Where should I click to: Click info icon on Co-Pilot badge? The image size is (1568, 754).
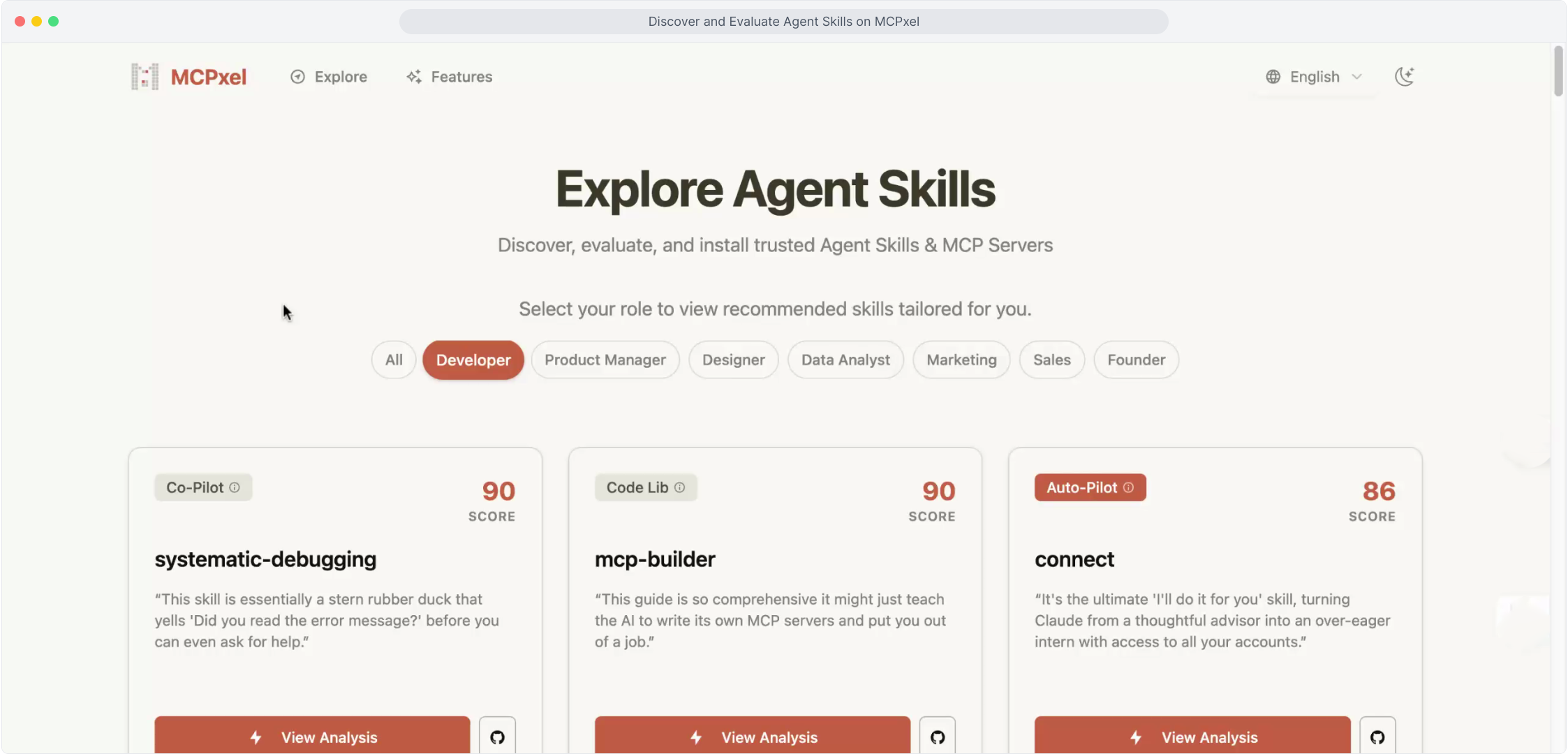click(235, 487)
